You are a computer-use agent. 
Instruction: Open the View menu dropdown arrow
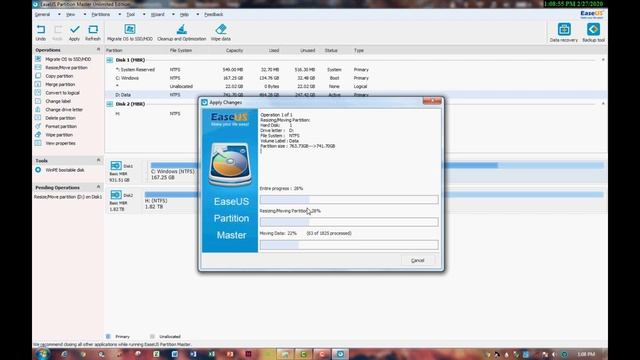(84, 14)
